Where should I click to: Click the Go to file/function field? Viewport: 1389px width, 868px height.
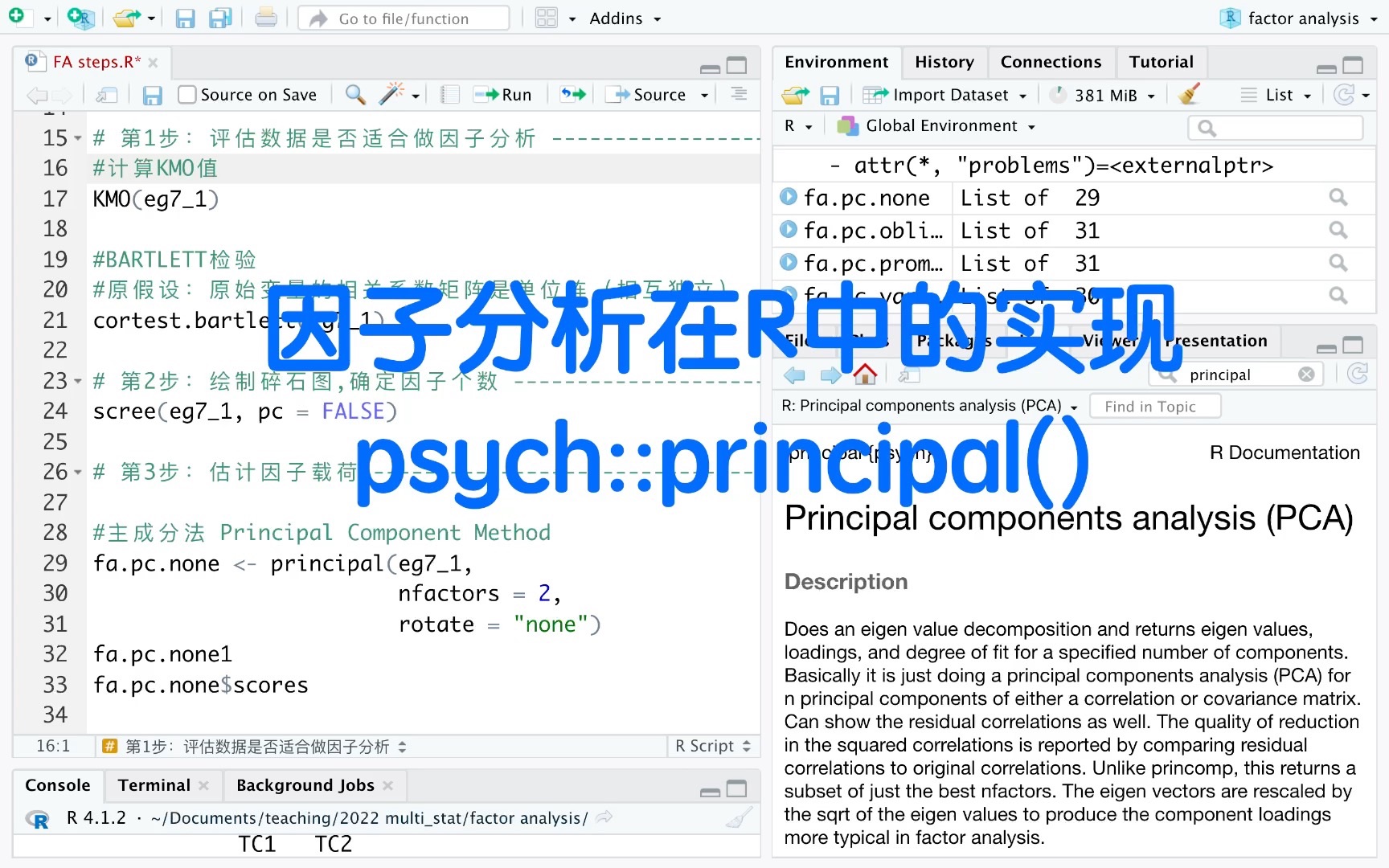coord(404,18)
